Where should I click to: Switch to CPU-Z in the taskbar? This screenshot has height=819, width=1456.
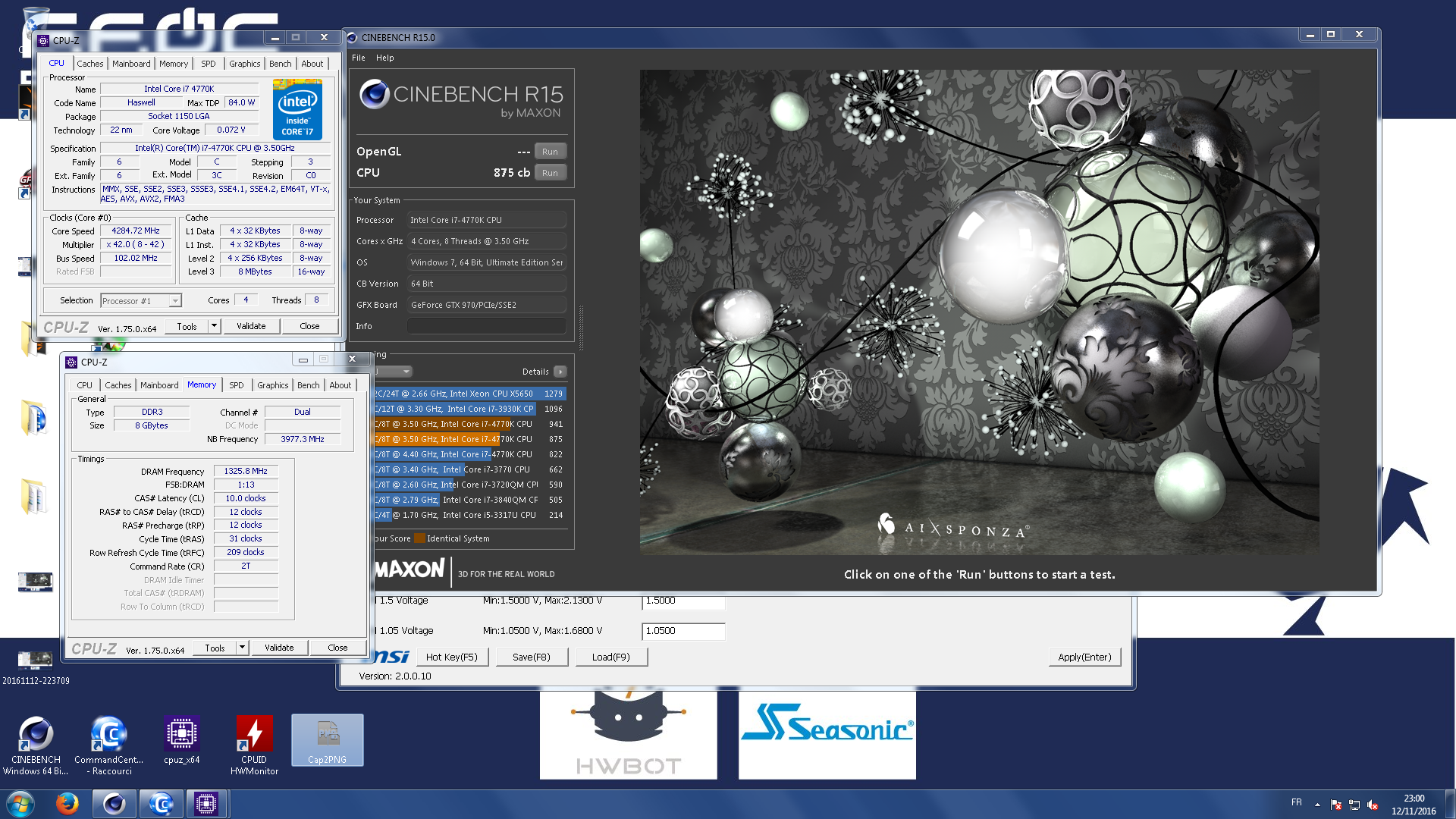206,804
